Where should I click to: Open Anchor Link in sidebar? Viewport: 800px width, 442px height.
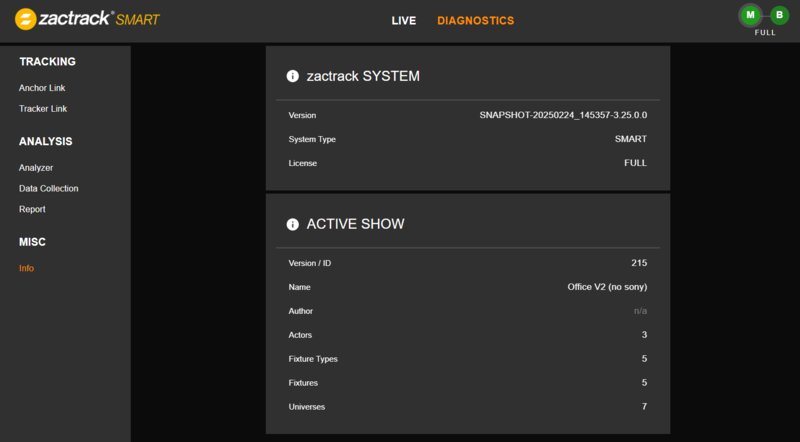click(x=42, y=88)
